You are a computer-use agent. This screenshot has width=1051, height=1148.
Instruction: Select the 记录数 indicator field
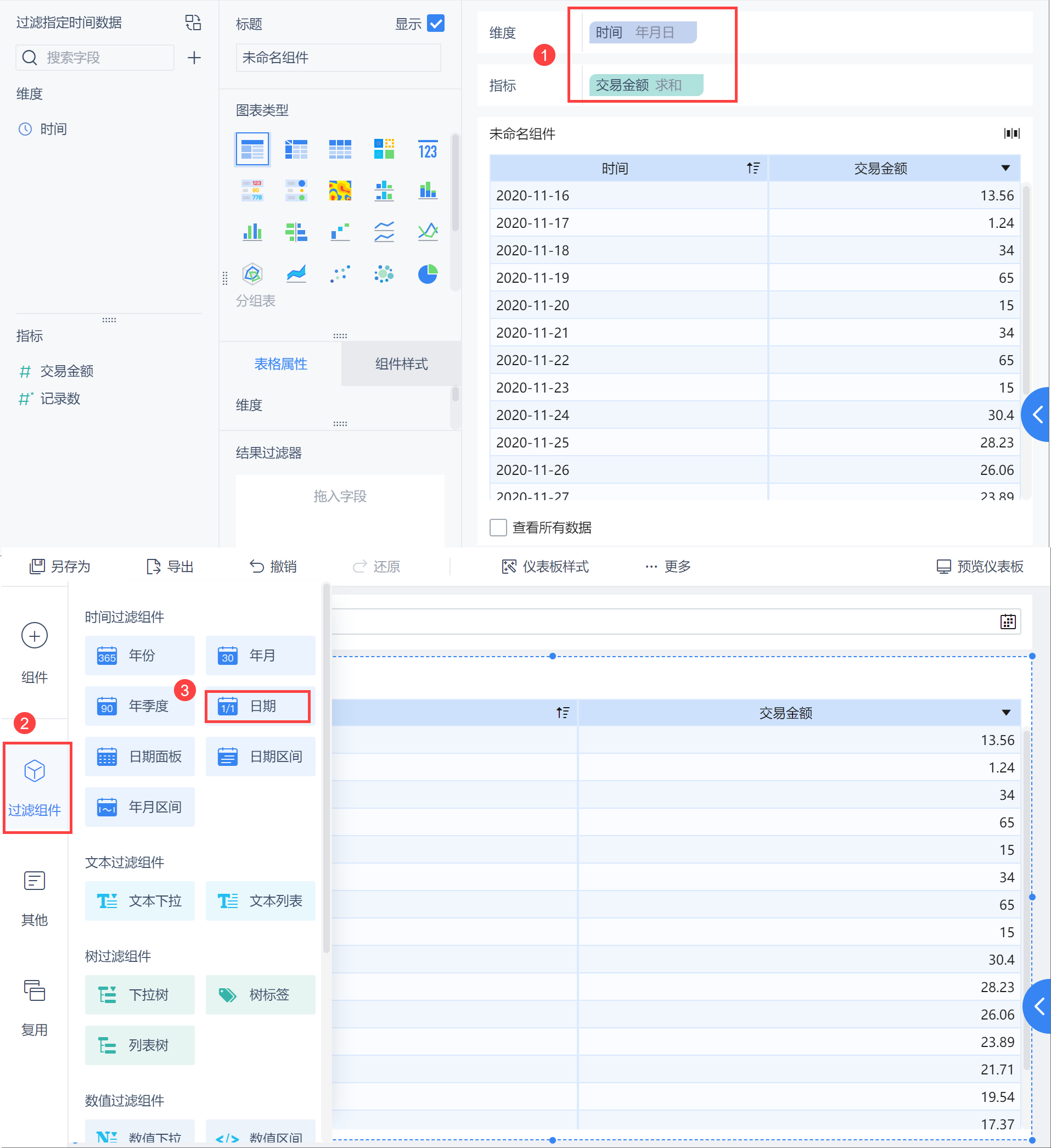49,399
